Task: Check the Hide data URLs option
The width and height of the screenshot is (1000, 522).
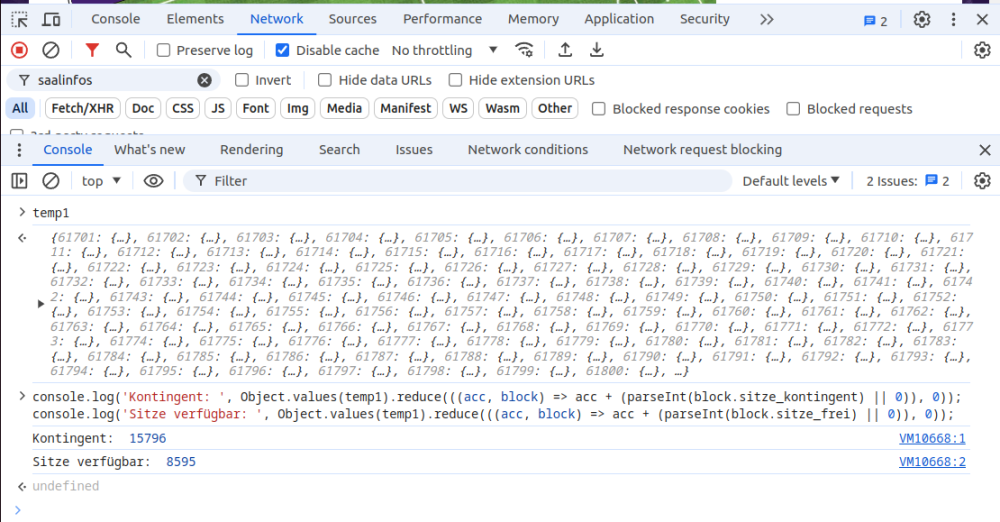Action: pos(325,80)
